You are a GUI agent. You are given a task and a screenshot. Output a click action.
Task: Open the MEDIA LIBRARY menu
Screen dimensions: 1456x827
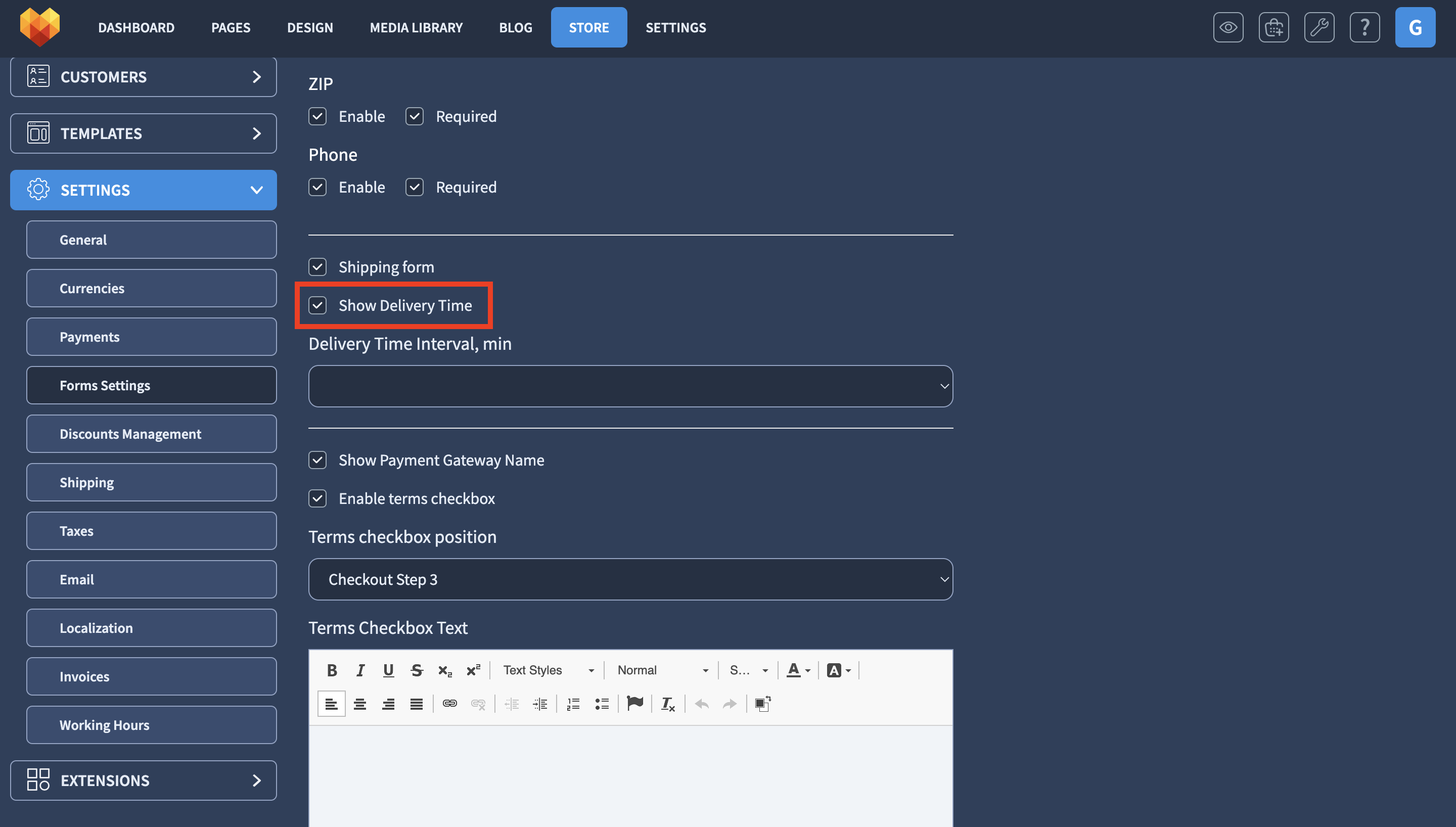coord(416,27)
